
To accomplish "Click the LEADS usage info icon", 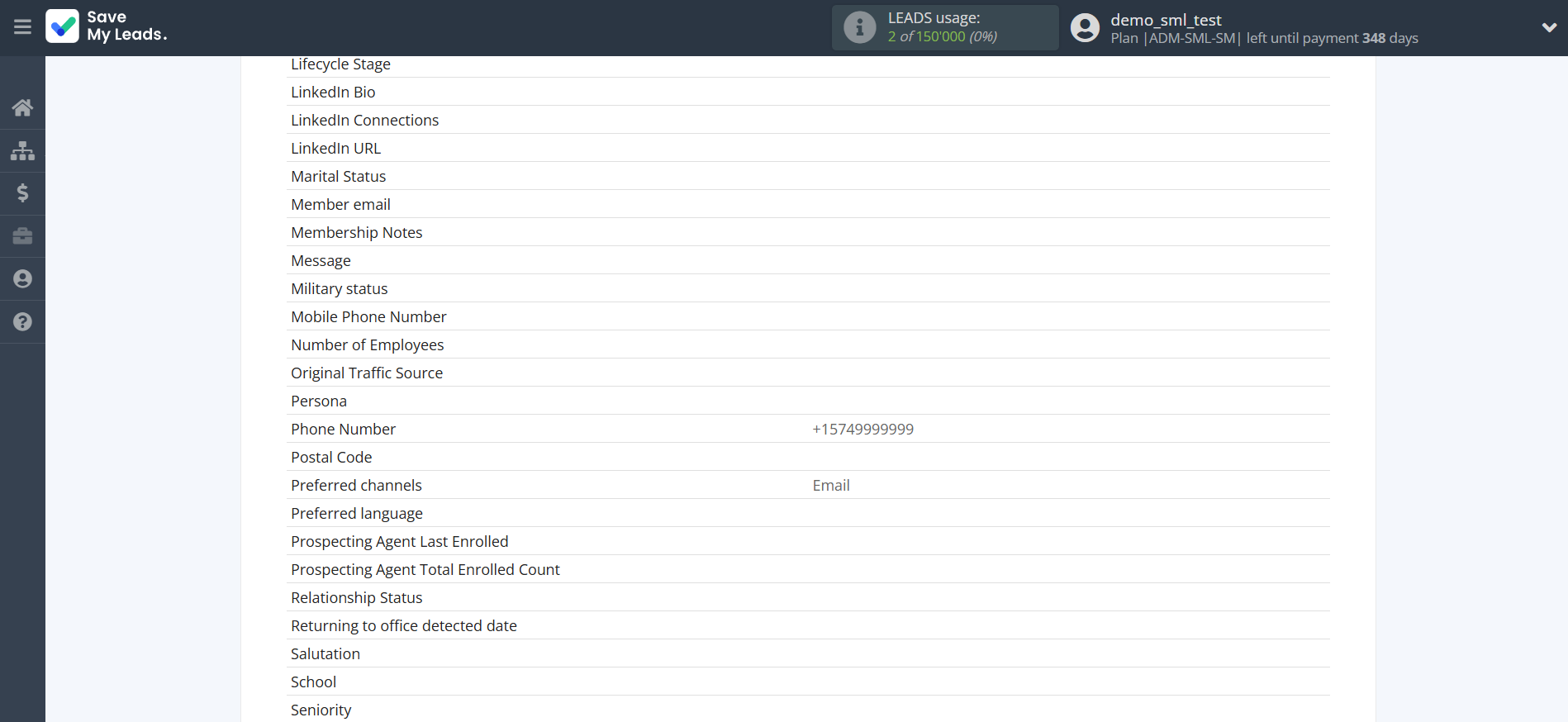I will tap(859, 27).
